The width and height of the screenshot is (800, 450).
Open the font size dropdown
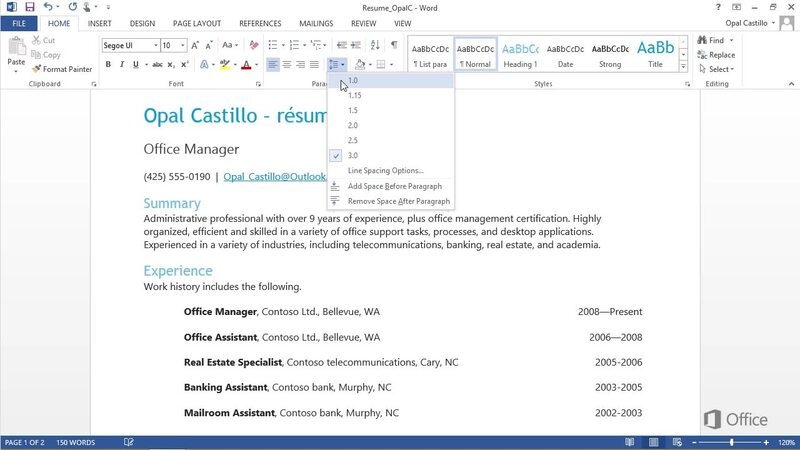[x=182, y=45]
